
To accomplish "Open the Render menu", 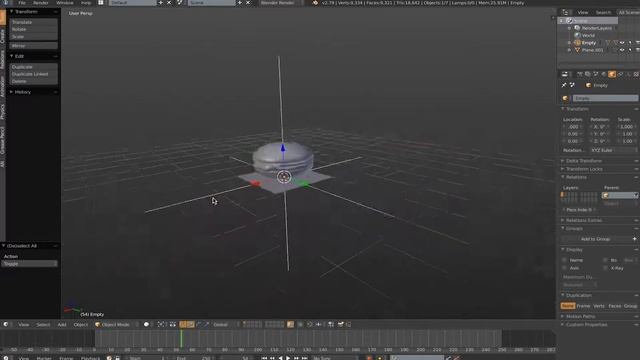I will pos(41,3).
